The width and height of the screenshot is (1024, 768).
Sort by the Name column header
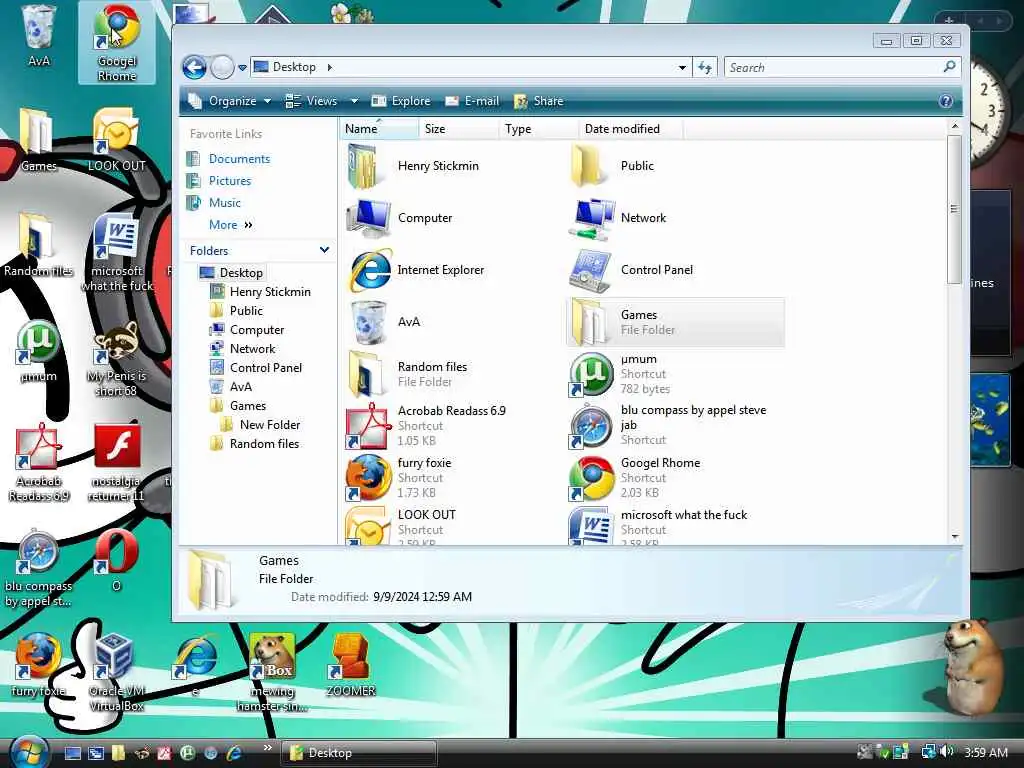point(379,129)
